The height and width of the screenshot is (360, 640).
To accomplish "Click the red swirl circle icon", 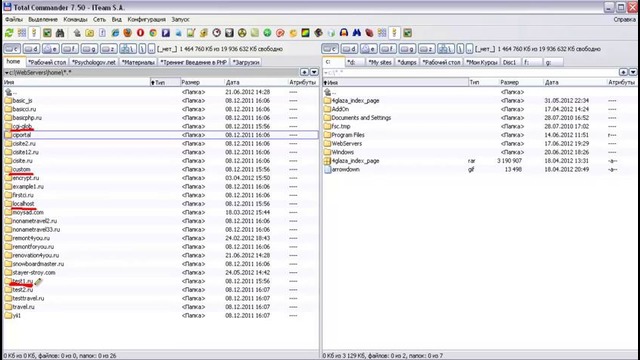I will (280, 33).
